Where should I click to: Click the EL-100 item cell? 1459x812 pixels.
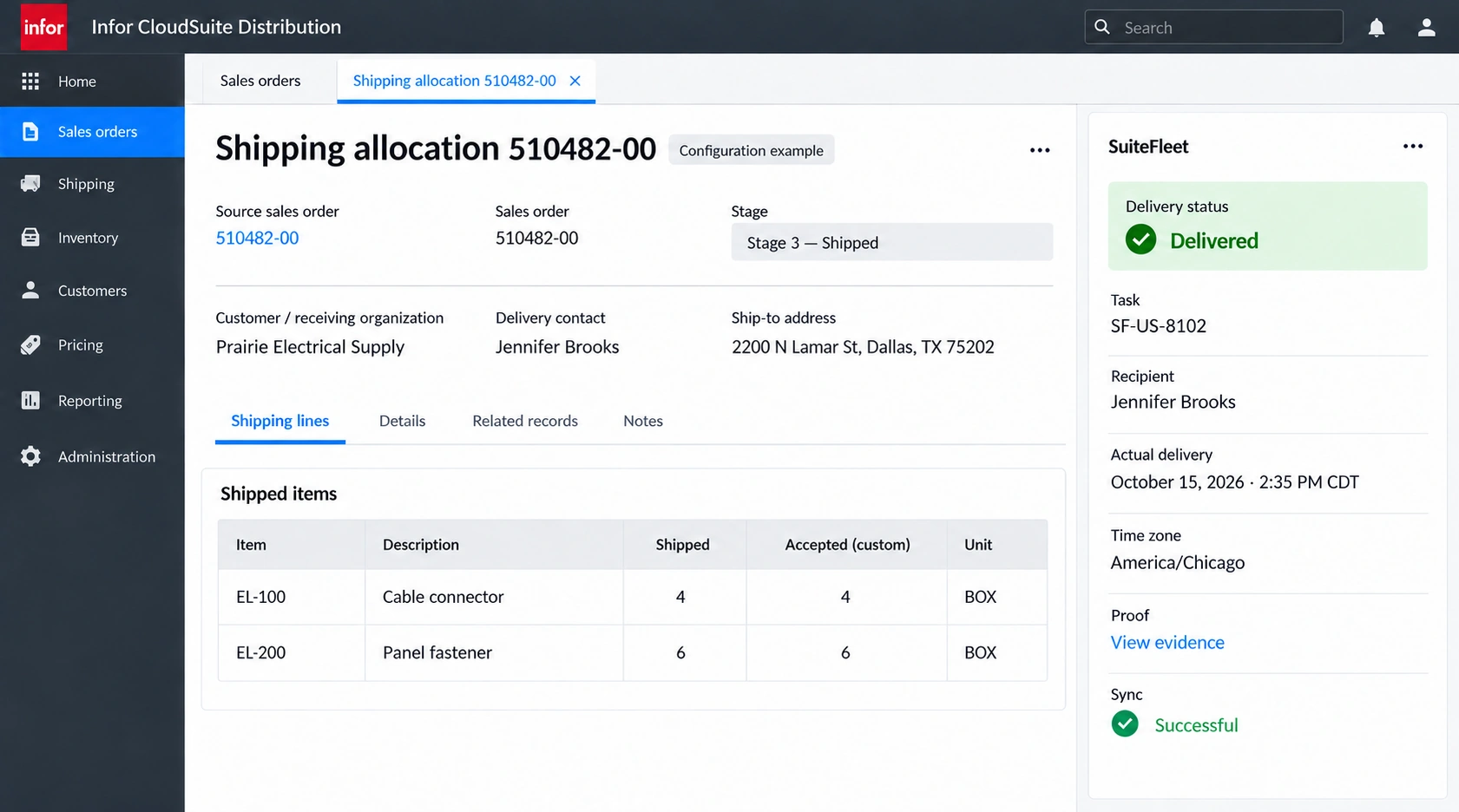(x=292, y=597)
